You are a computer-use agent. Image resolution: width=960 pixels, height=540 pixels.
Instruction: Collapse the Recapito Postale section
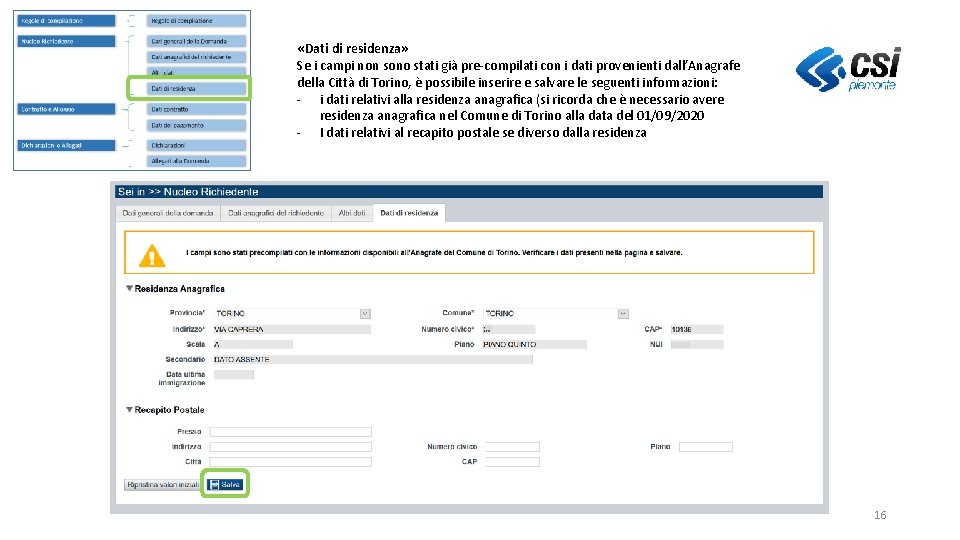(129, 410)
